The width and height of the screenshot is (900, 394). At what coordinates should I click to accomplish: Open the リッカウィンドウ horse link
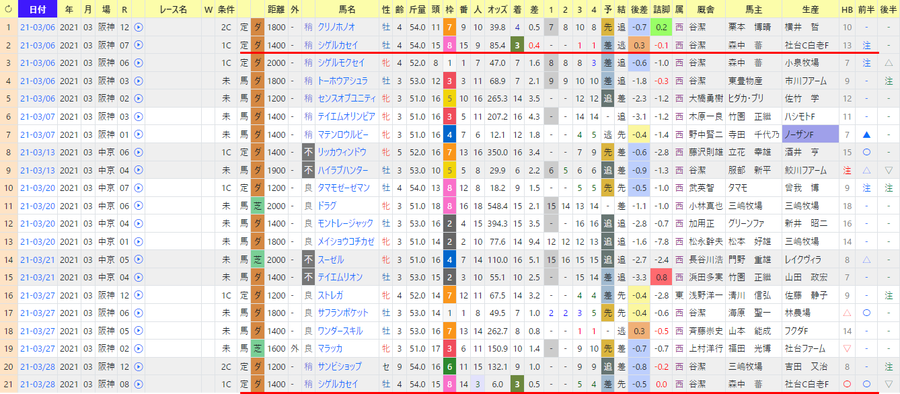click(343, 153)
